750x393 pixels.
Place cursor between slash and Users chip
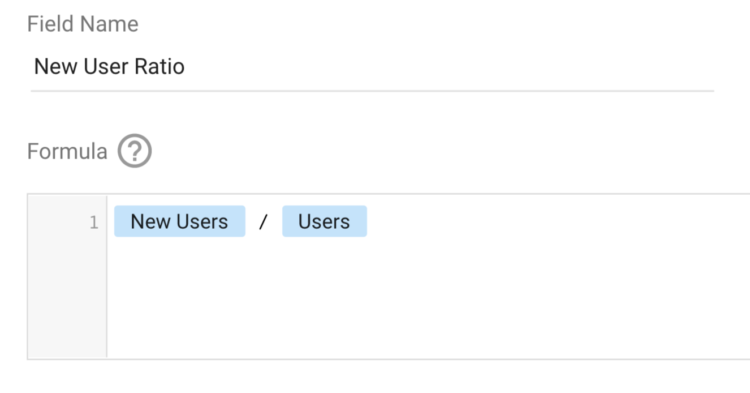click(276, 222)
